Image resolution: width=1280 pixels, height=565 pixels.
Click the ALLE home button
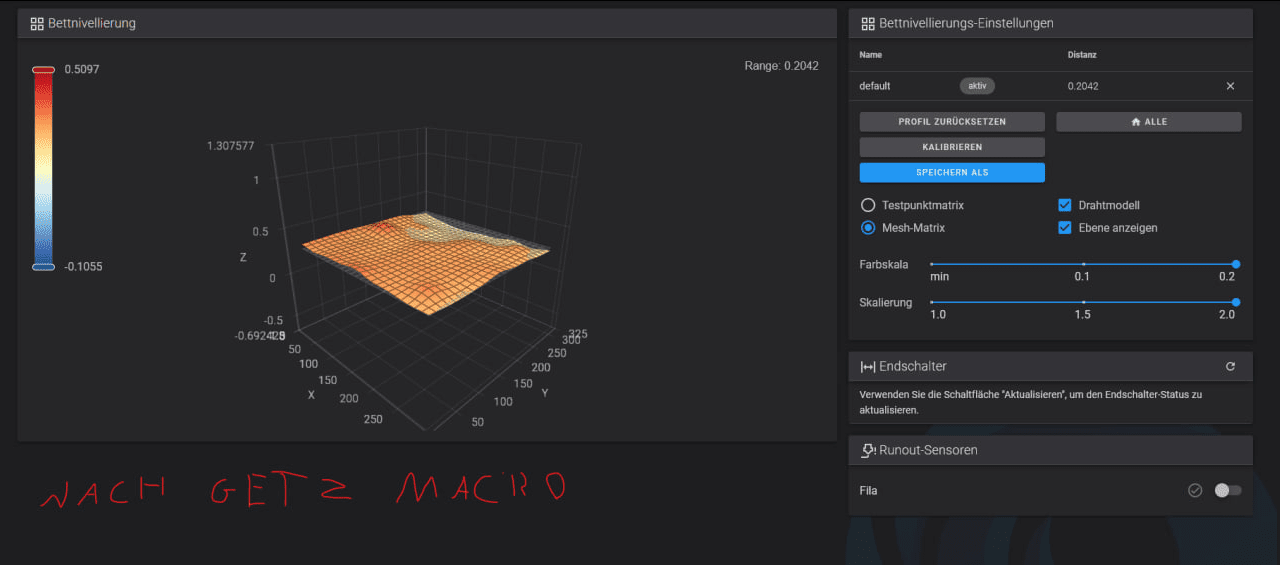pos(1149,121)
